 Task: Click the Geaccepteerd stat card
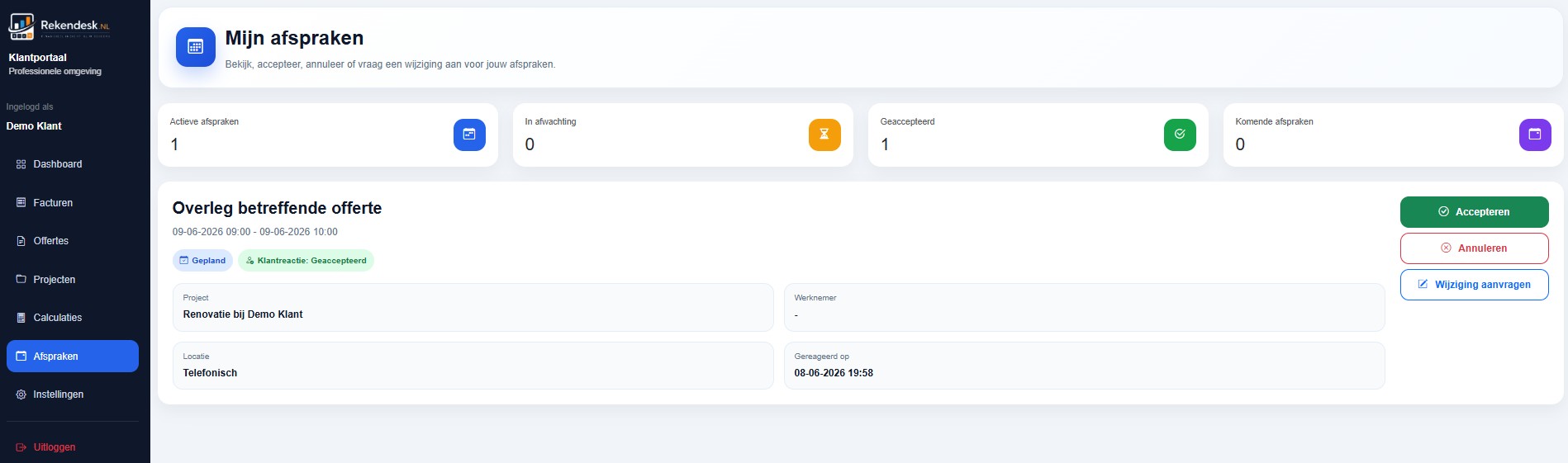click(1038, 135)
